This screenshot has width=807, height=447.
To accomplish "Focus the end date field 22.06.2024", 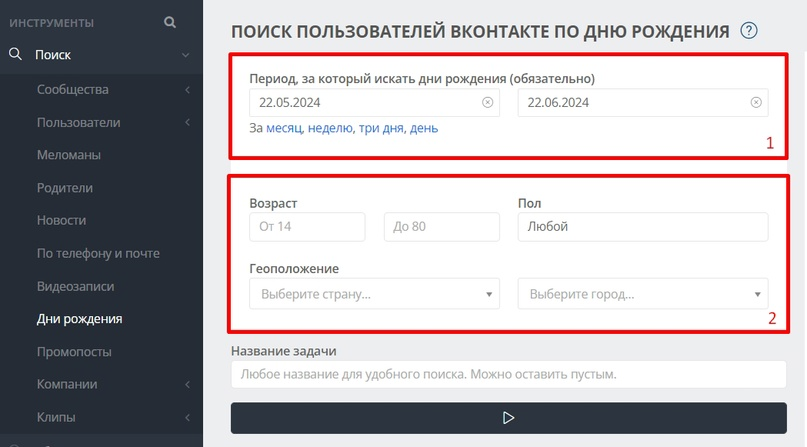I will click(x=643, y=102).
